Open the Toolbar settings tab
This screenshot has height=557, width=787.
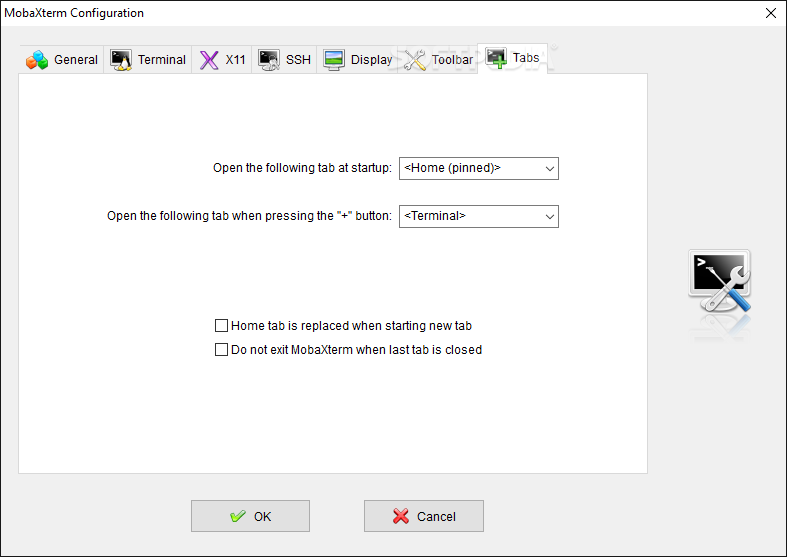(438, 60)
